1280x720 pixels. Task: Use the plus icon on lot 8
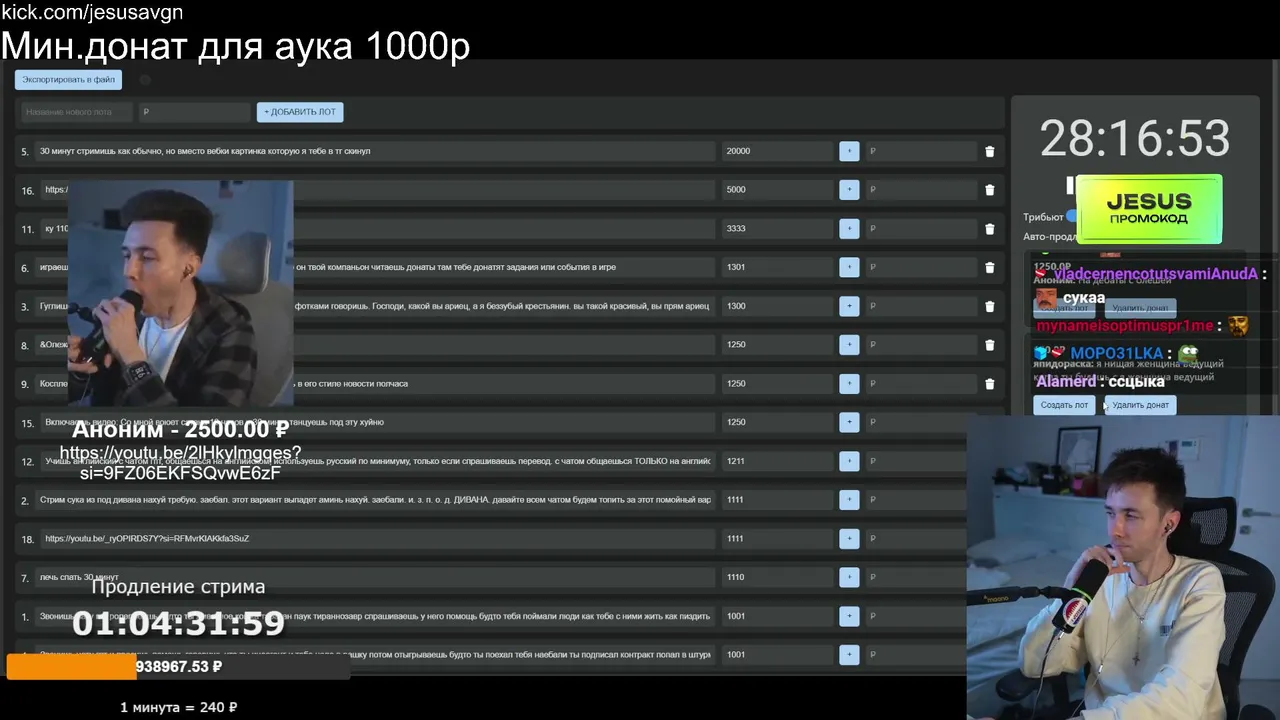(x=849, y=345)
